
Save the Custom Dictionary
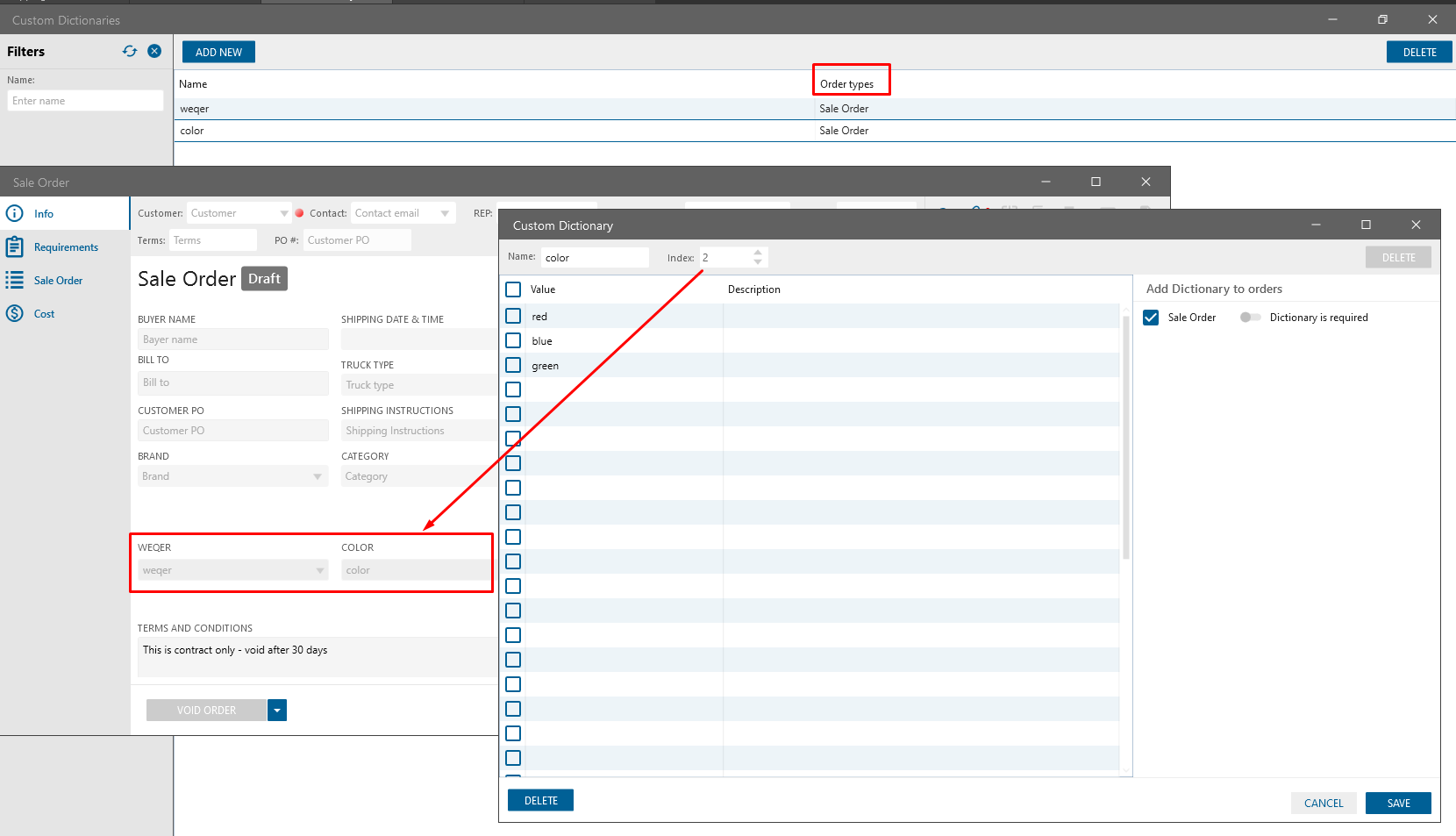click(1398, 803)
